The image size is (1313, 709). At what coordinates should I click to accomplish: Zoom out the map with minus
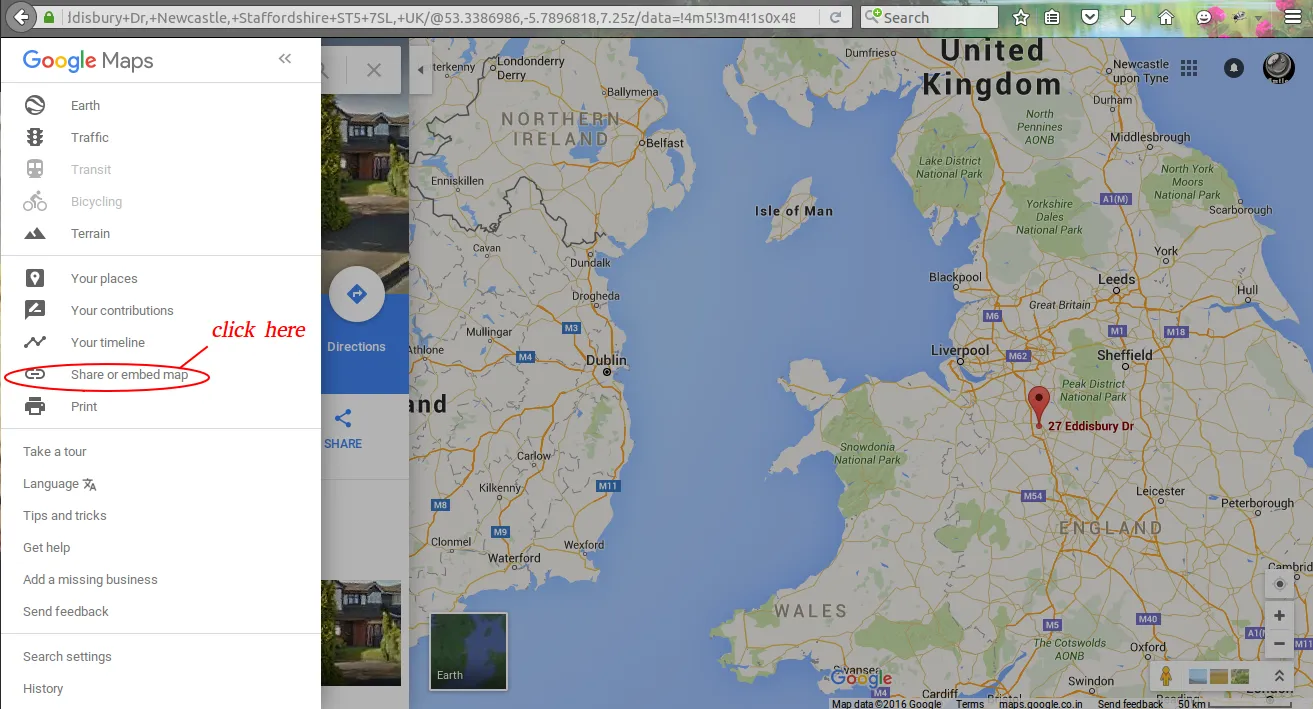(x=1279, y=643)
